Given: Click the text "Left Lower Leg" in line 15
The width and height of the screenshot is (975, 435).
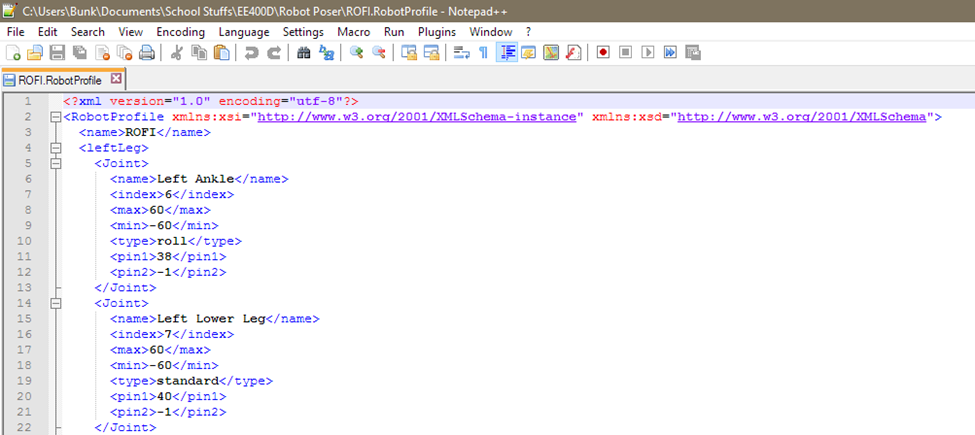Looking at the screenshot, I should click(x=211, y=318).
